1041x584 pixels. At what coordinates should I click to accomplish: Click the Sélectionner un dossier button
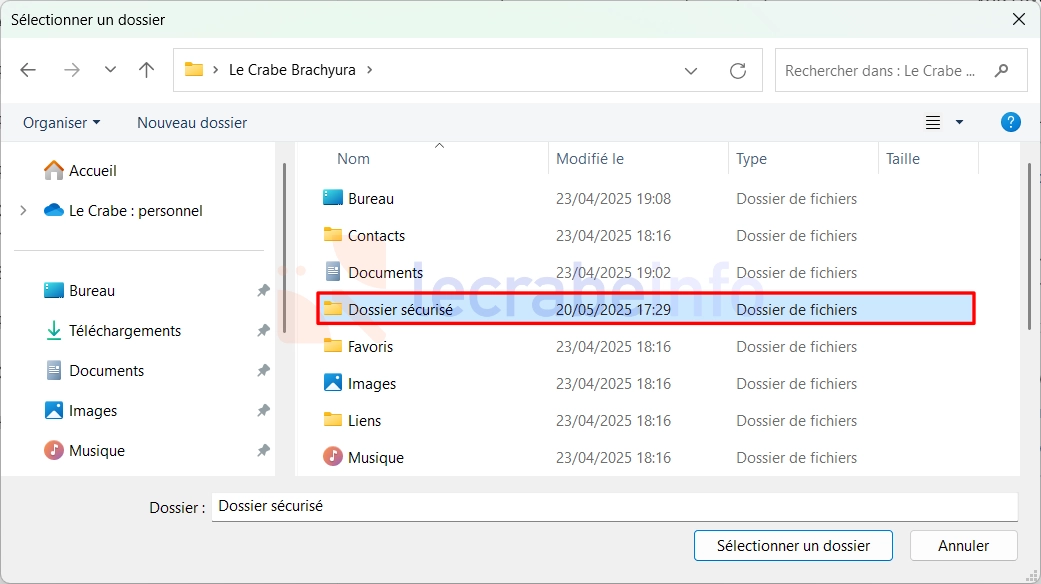(793, 546)
